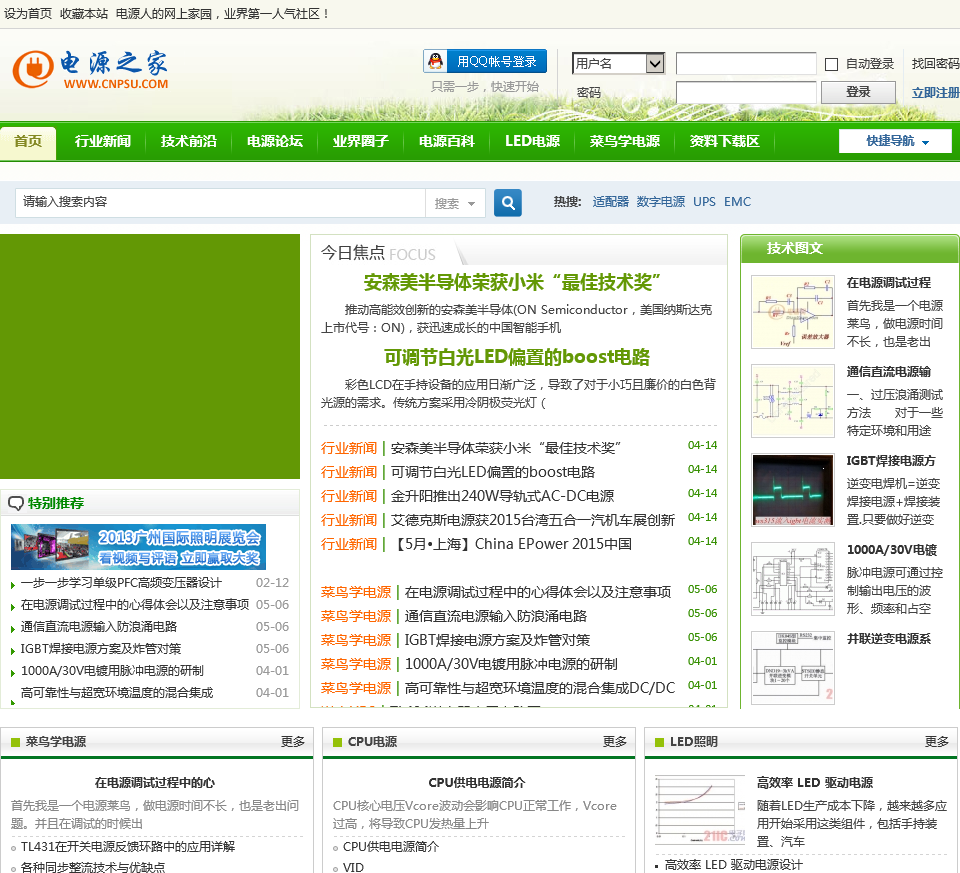Click the speech bubble icon beside 特别推荐

coord(16,503)
